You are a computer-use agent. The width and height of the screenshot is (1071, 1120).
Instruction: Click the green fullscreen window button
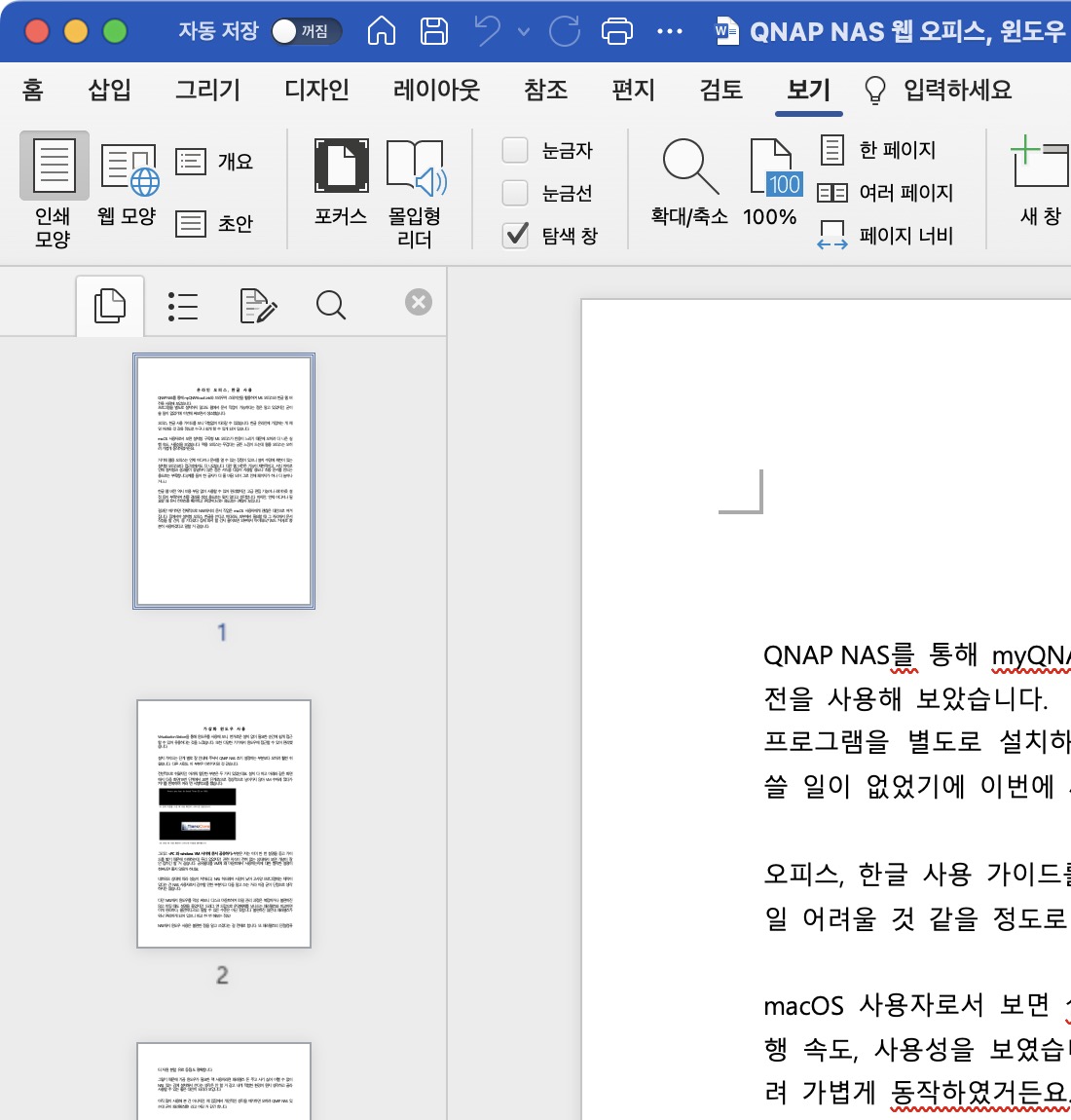click(114, 31)
